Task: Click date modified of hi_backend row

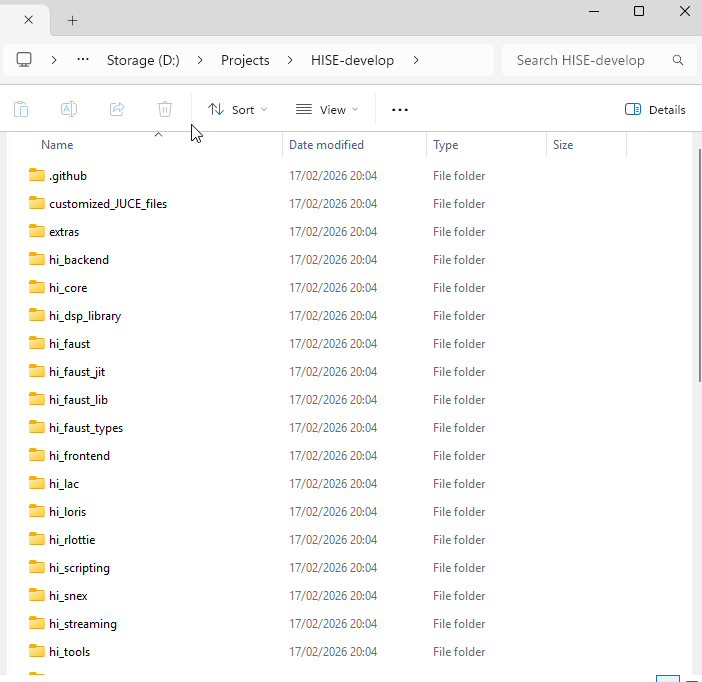Action: coord(333,260)
